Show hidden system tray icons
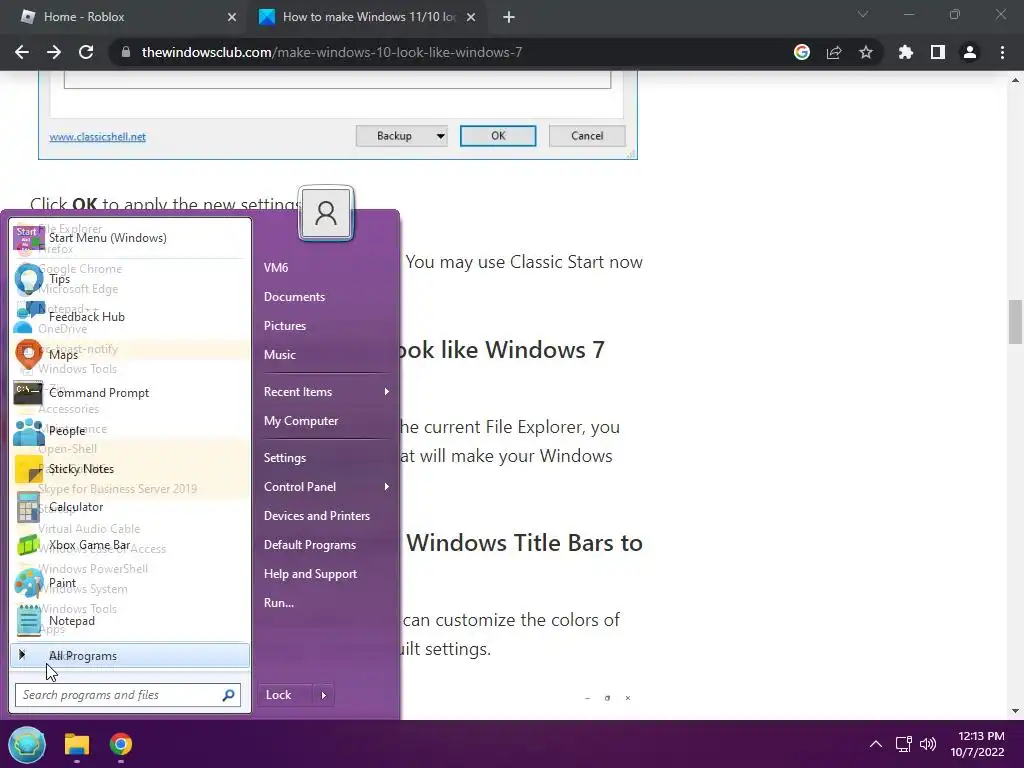 [x=876, y=744]
